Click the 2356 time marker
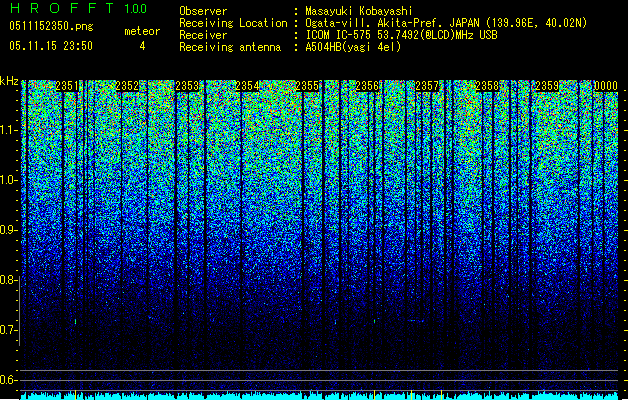Image resolution: width=629 pixels, height=400 pixels. [x=367, y=86]
